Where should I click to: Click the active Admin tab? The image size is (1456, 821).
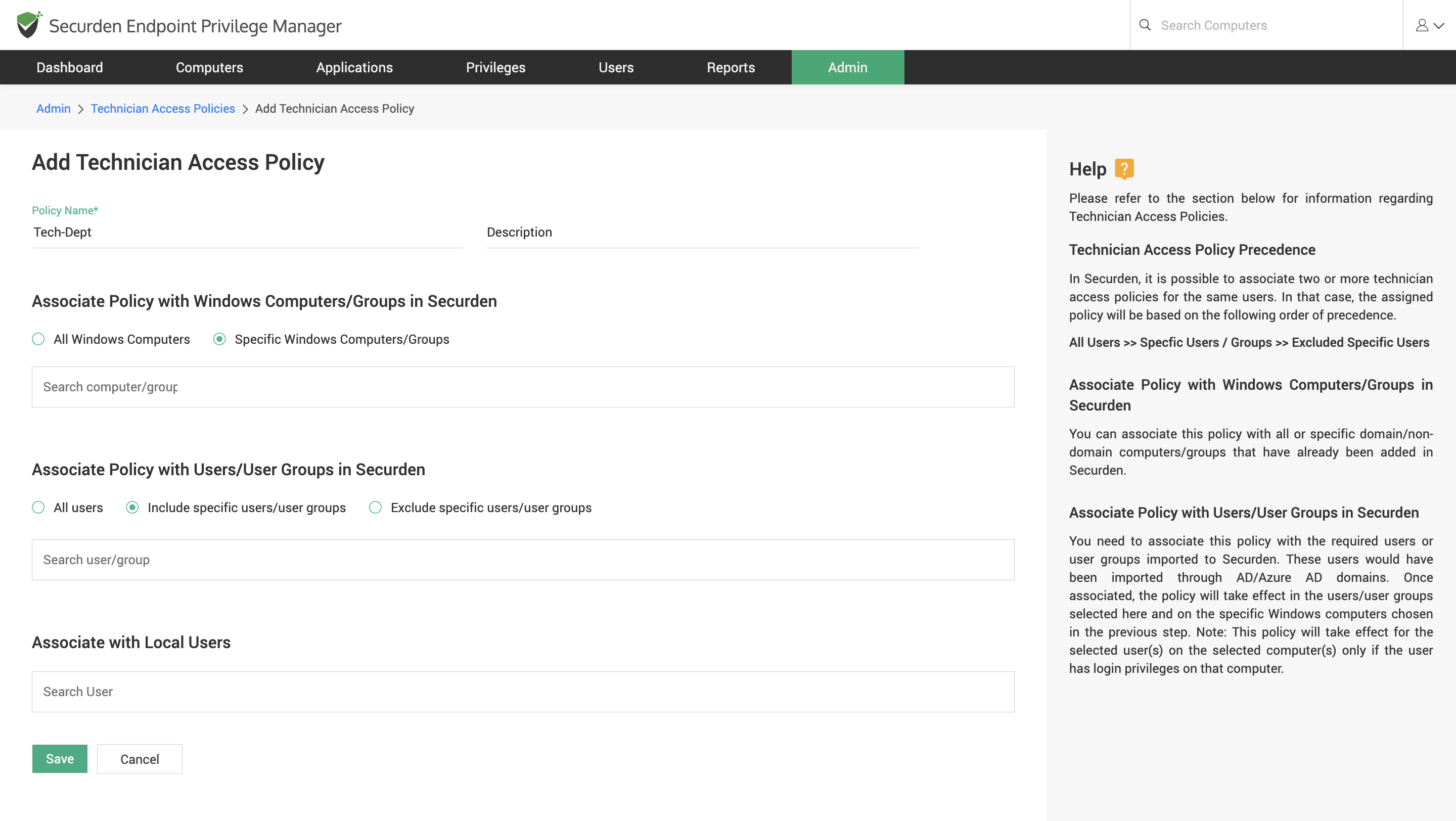coord(848,67)
